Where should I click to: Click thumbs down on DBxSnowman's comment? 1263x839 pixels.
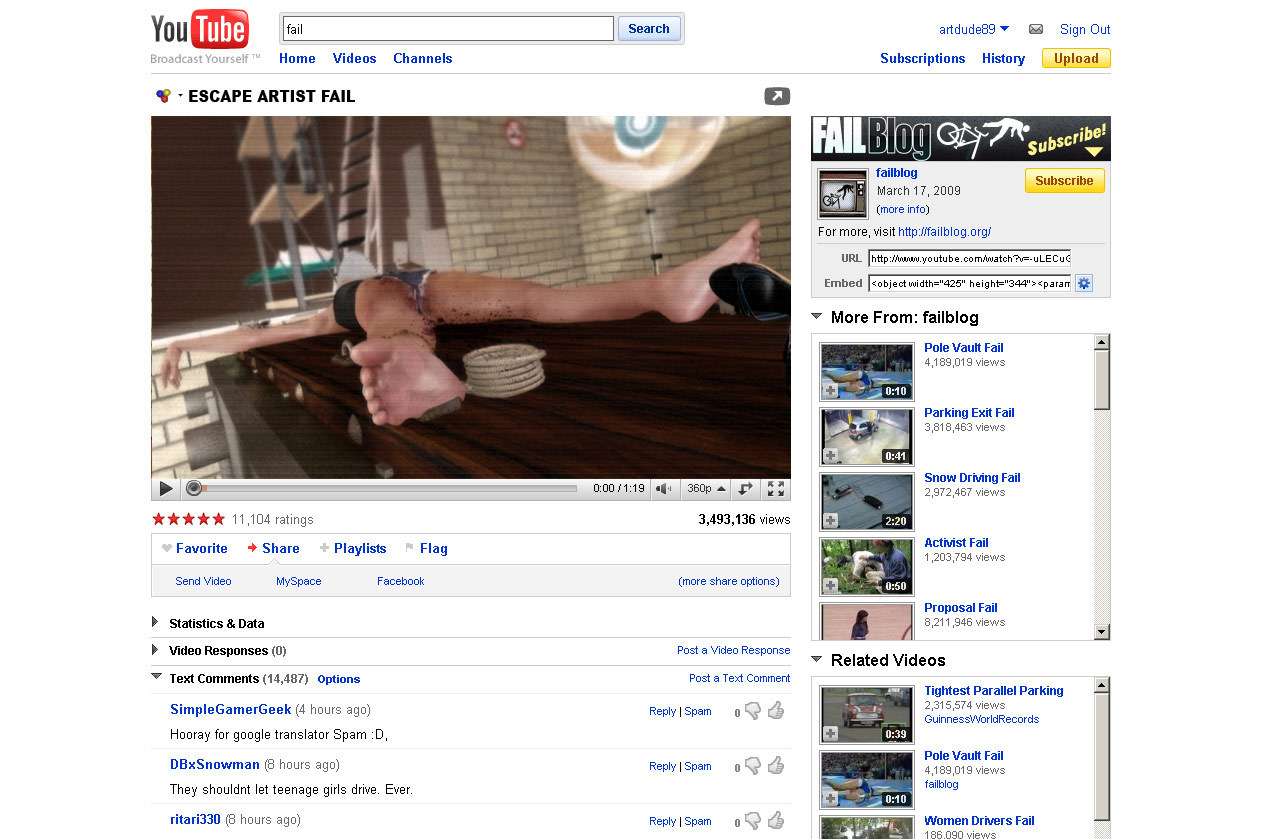(753, 766)
